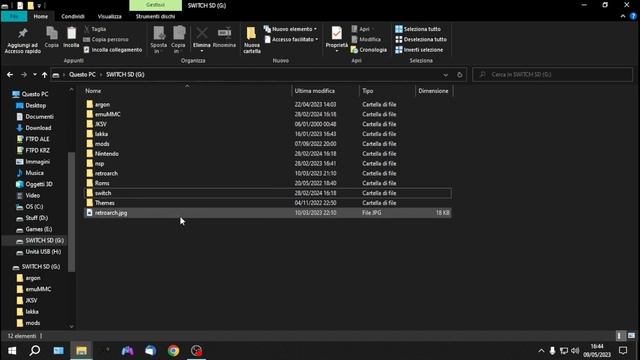Pin folder with Aggiungi ad Accesso rapido
The width and height of the screenshot is (640, 360).
(23, 40)
